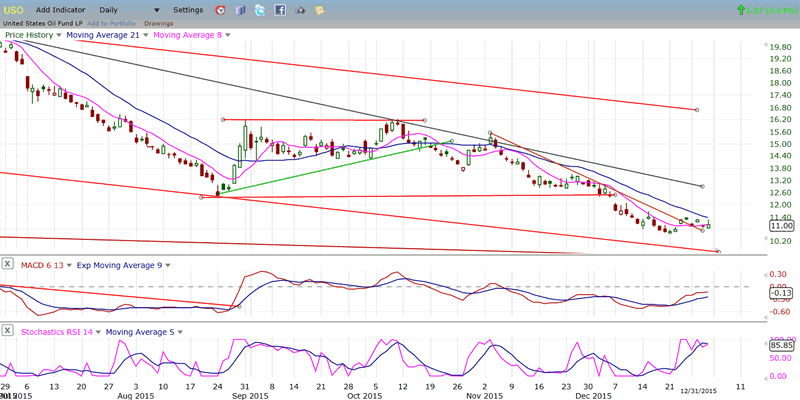Open Stochastics RSI 14 dropdown
This screenshot has height=400, width=800.
(x=97, y=331)
